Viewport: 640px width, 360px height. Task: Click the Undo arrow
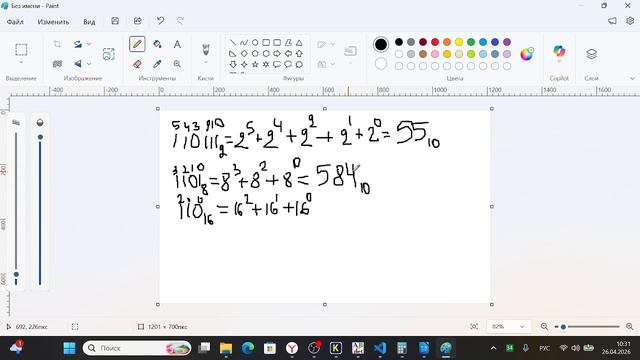(x=160, y=21)
